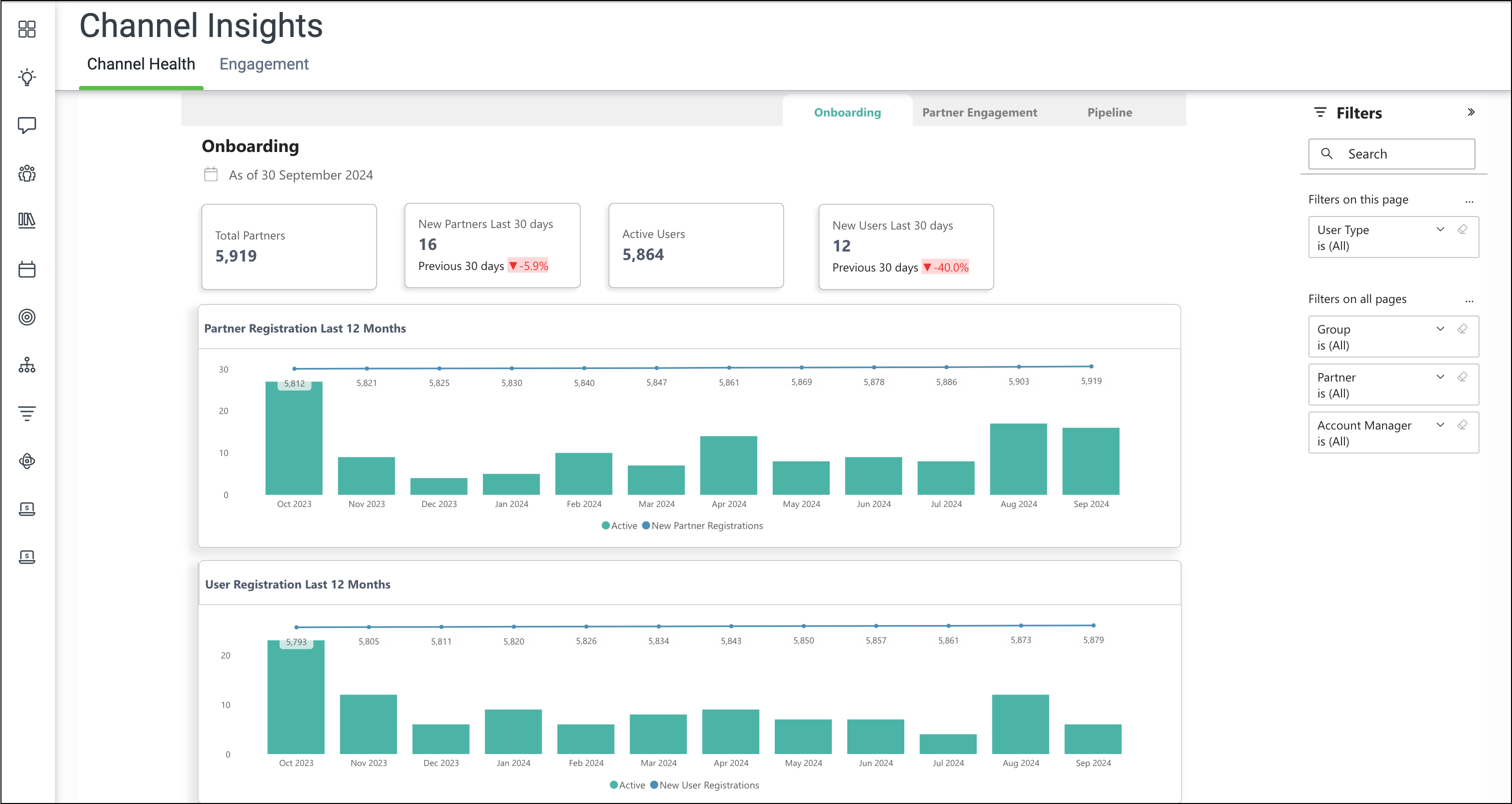Click the magnifier icon in filter search
Viewport: 1512px width, 804px height.
[x=1326, y=154]
